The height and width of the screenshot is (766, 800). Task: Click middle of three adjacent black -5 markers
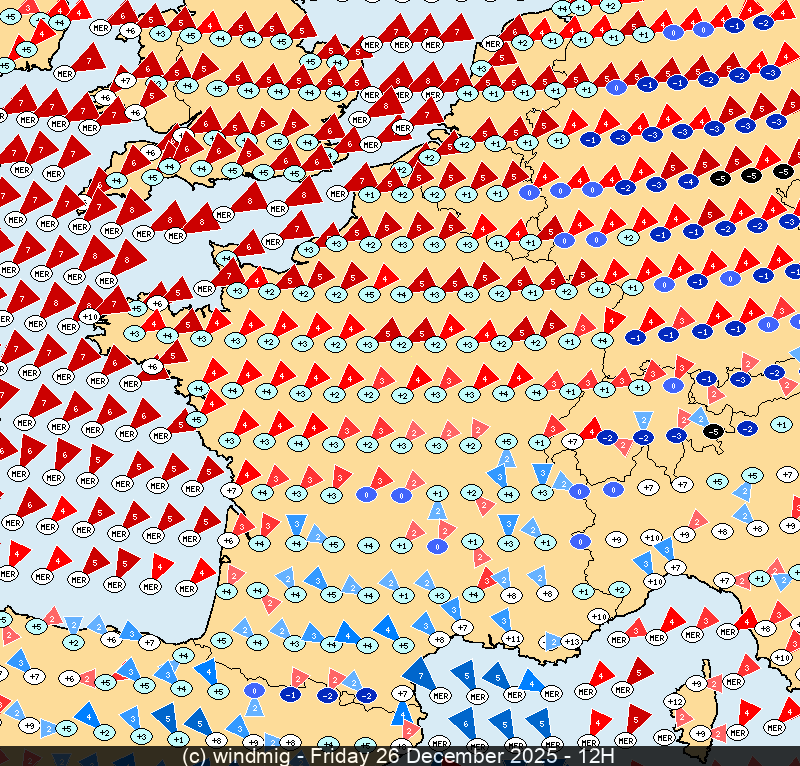pyautogui.click(x=752, y=176)
